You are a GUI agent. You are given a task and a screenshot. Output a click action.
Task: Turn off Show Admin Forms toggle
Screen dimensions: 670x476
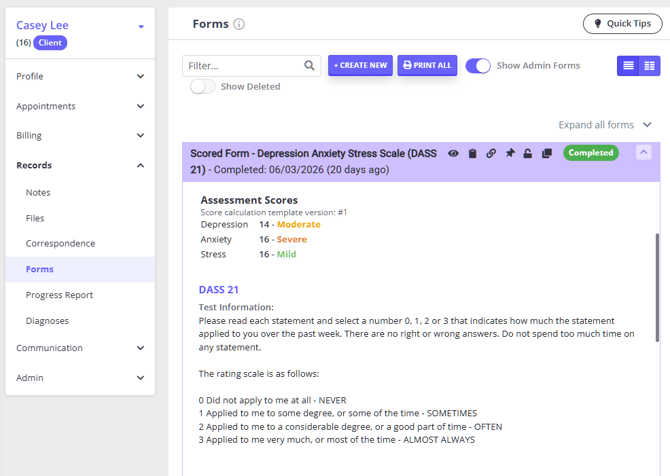(478, 66)
